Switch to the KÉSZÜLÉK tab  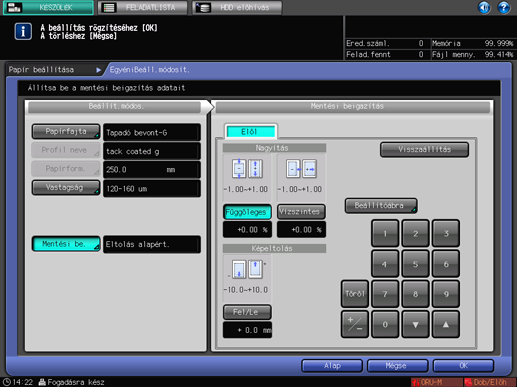coord(48,7)
